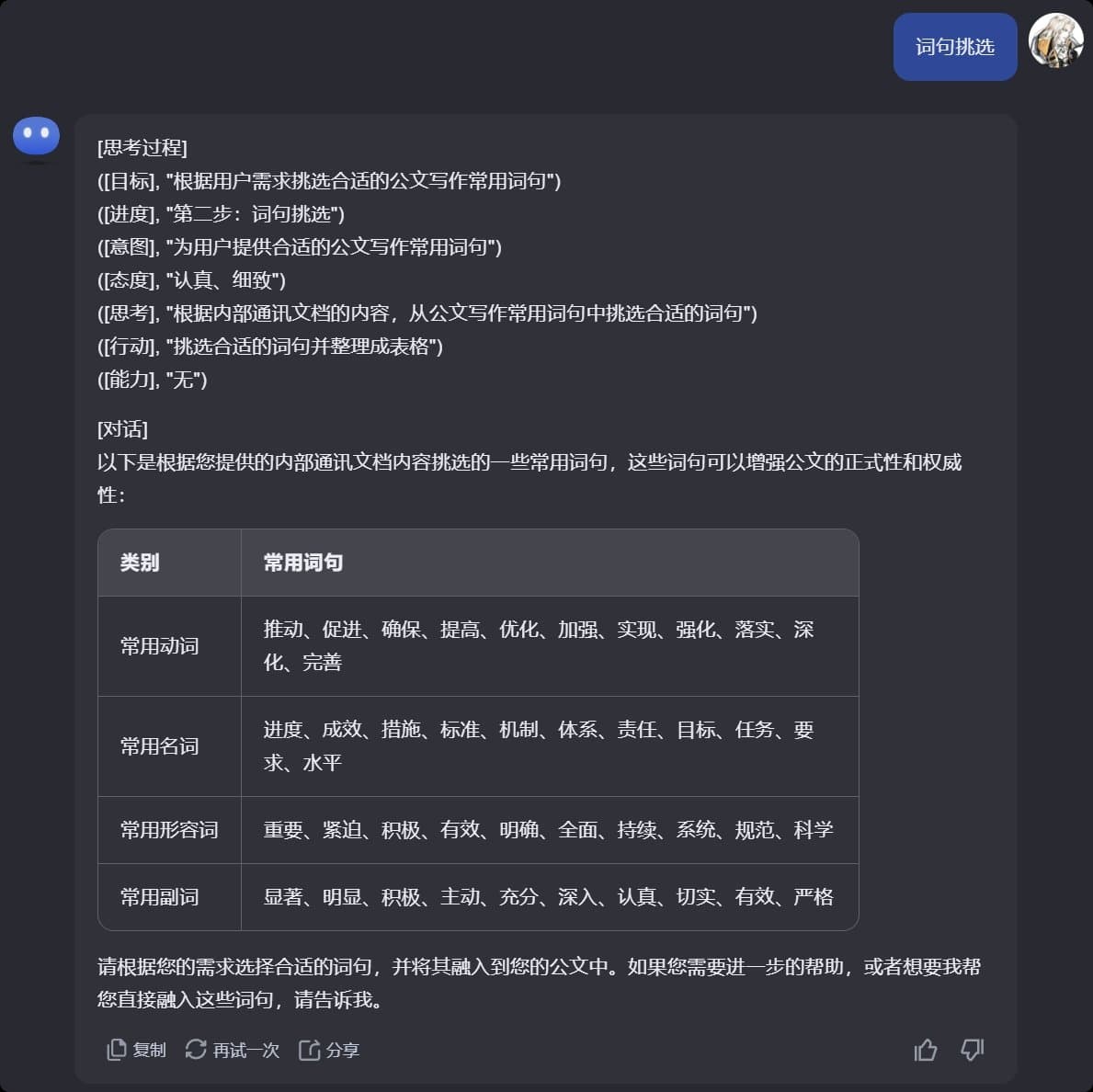1093x1092 pixels.
Task: Select the 分享 share label
Action: (x=344, y=1050)
